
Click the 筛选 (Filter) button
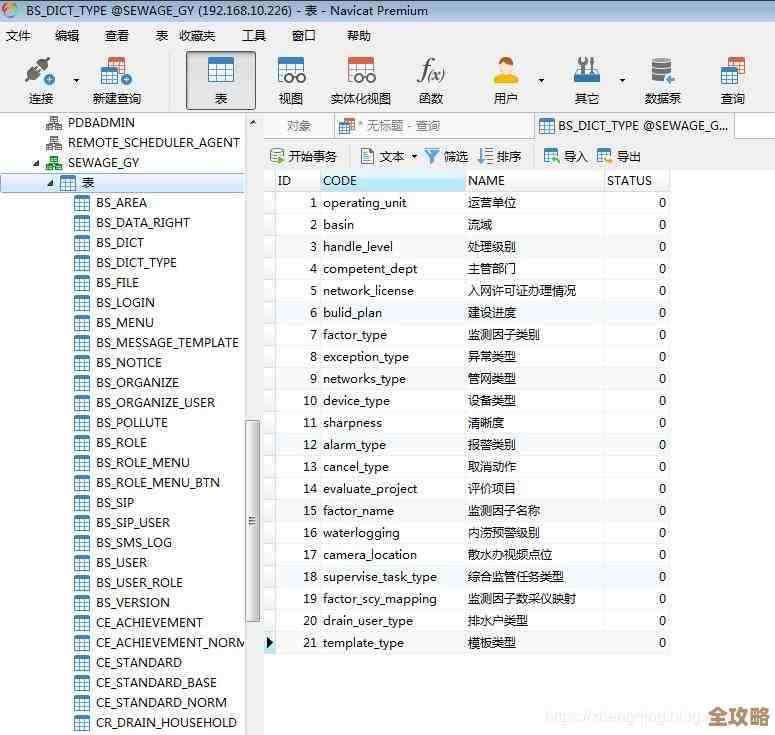(446, 157)
